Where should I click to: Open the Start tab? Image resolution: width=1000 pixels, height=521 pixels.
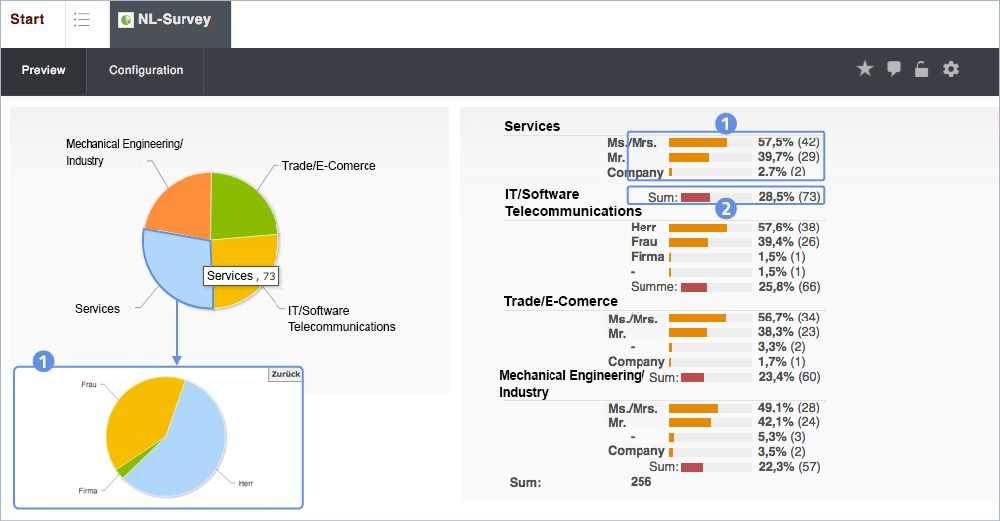coord(27,20)
